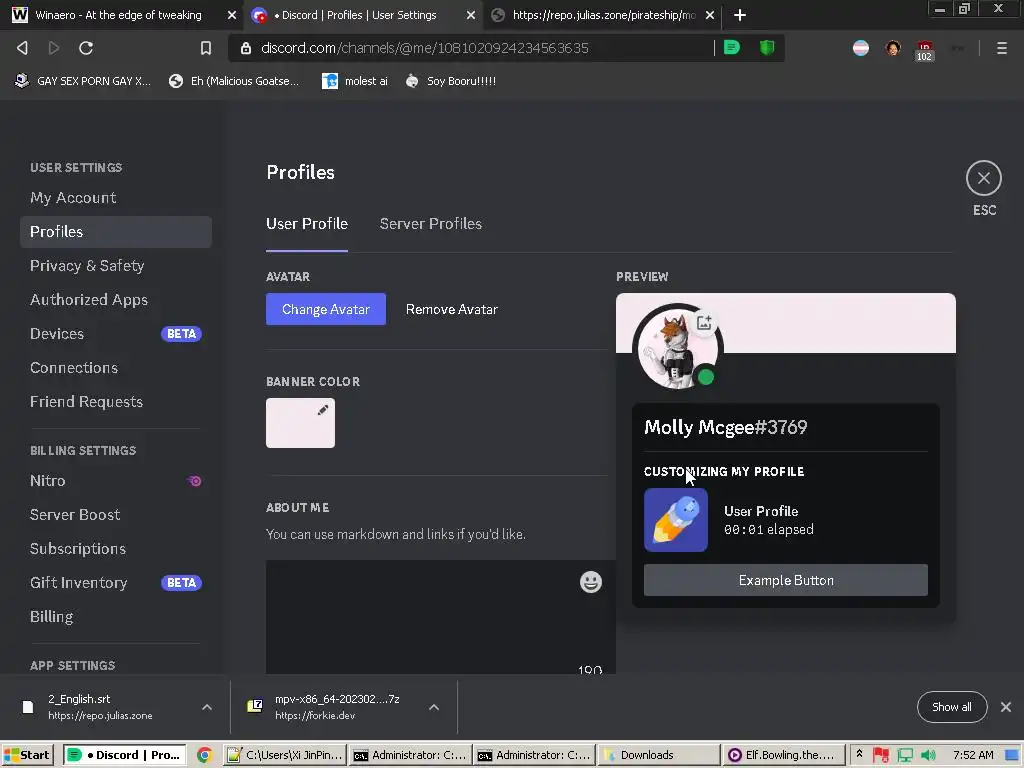Image resolution: width=1024 pixels, height=768 pixels.
Task: Click into the About Me text box
Action: pos(441,616)
